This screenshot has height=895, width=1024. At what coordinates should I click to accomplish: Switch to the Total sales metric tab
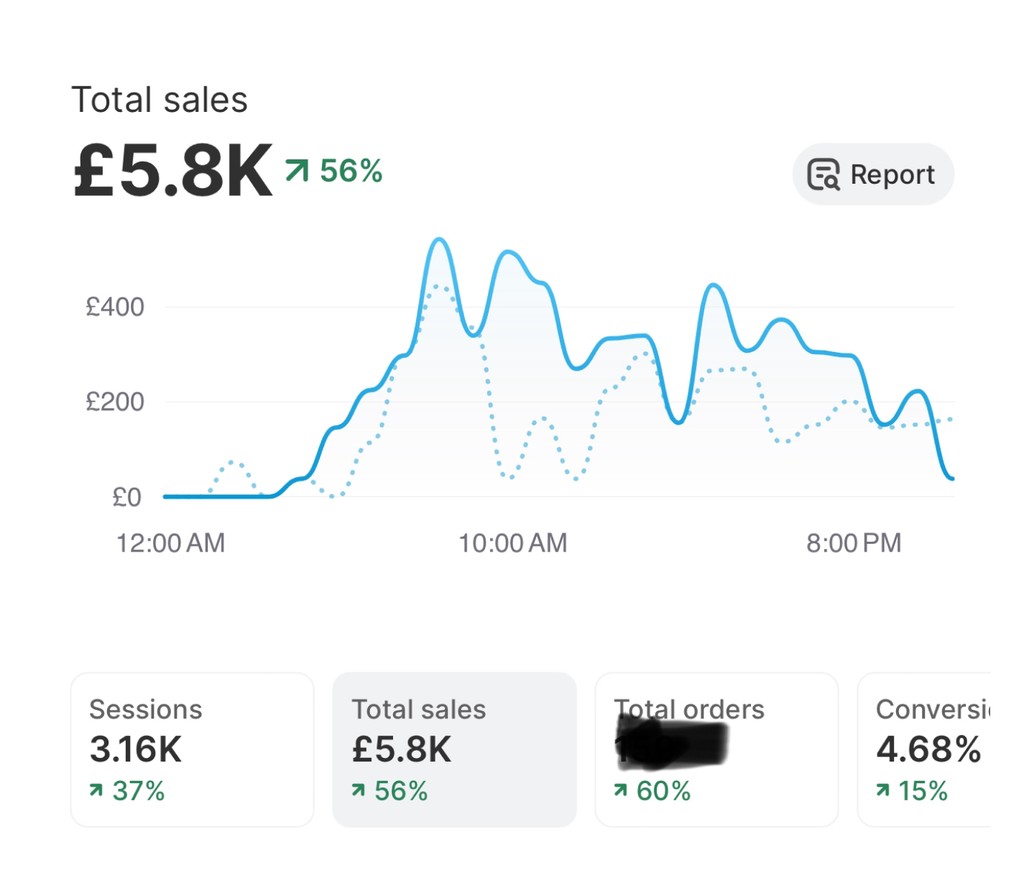[x=455, y=750]
